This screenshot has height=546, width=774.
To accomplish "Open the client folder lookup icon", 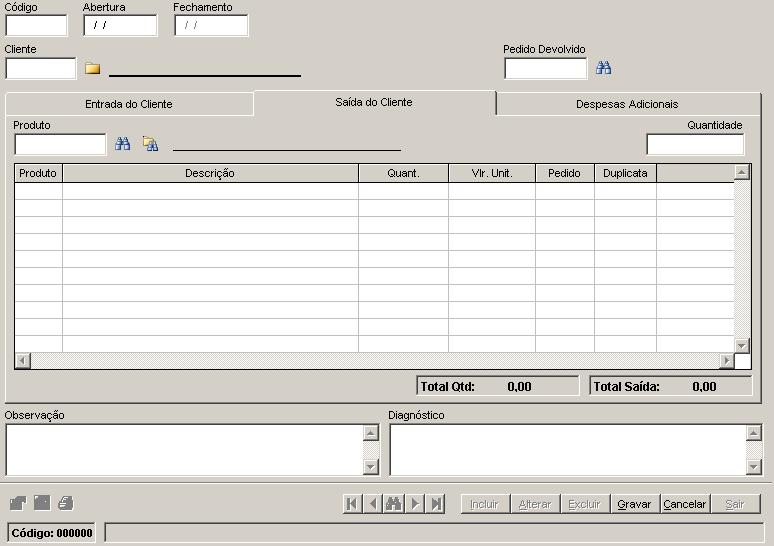I will [x=92, y=68].
